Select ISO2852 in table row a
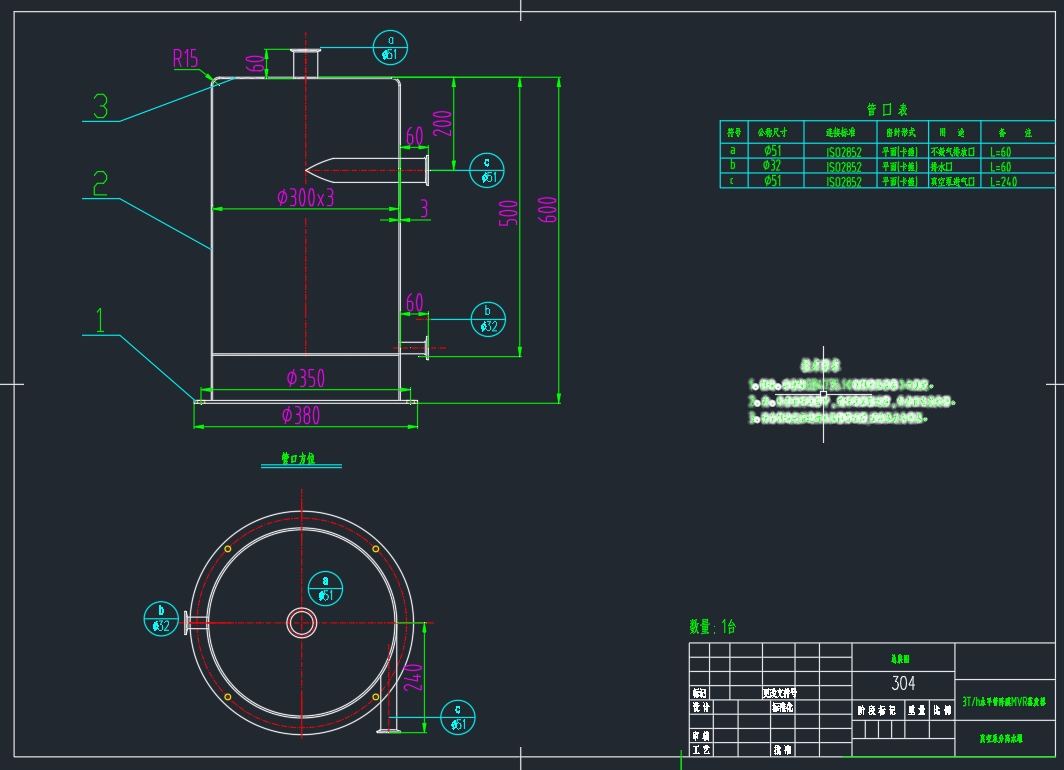 pos(844,152)
